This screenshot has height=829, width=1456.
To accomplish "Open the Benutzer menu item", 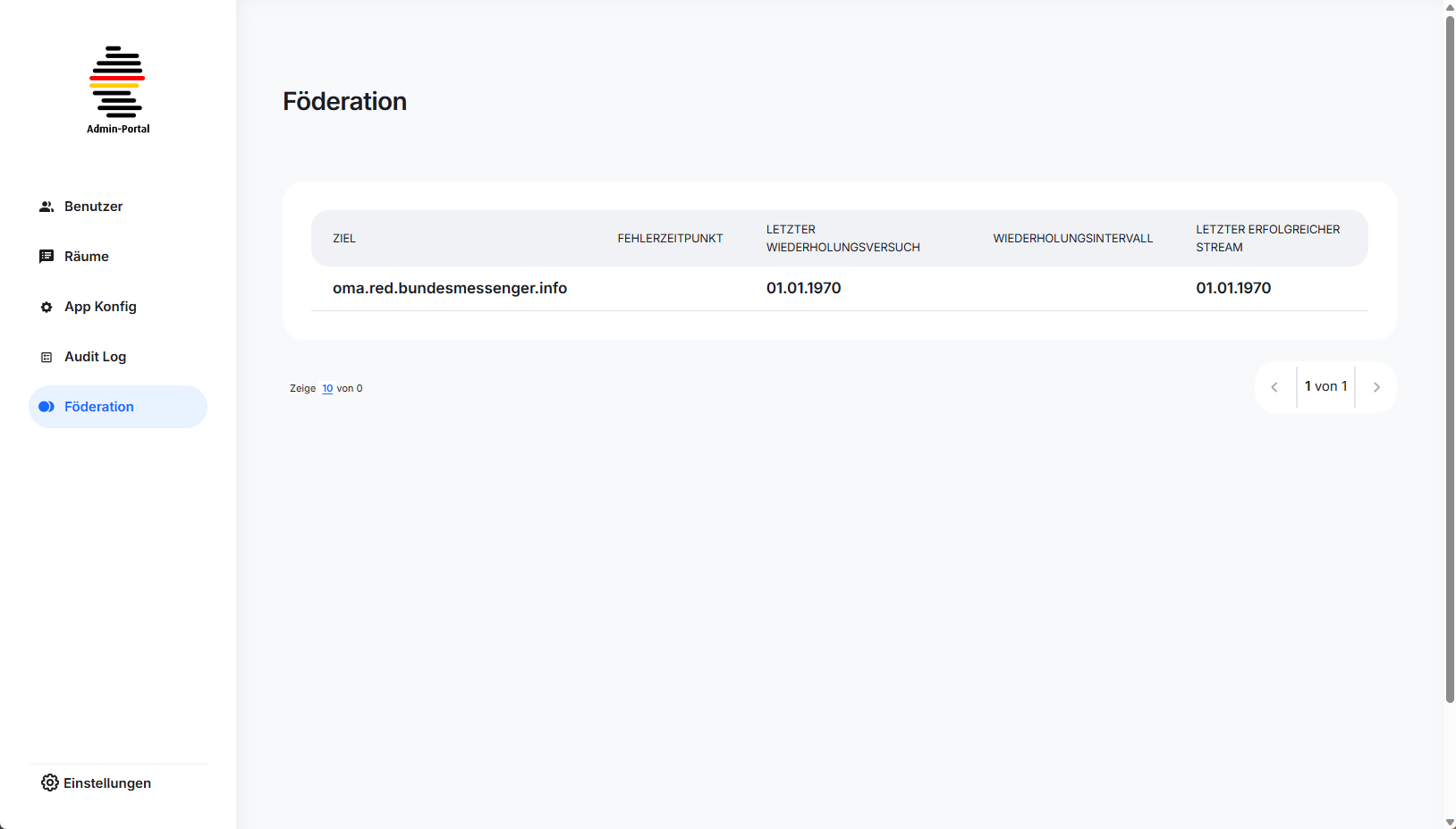I will point(118,207).
